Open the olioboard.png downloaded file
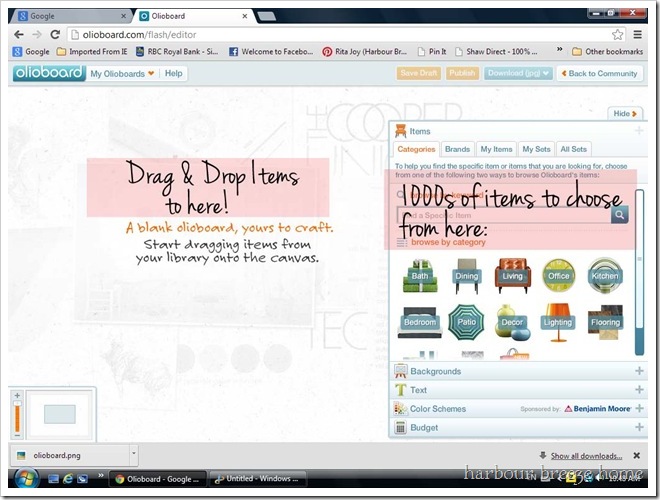660x500 pixels. [x=70, y=455]
